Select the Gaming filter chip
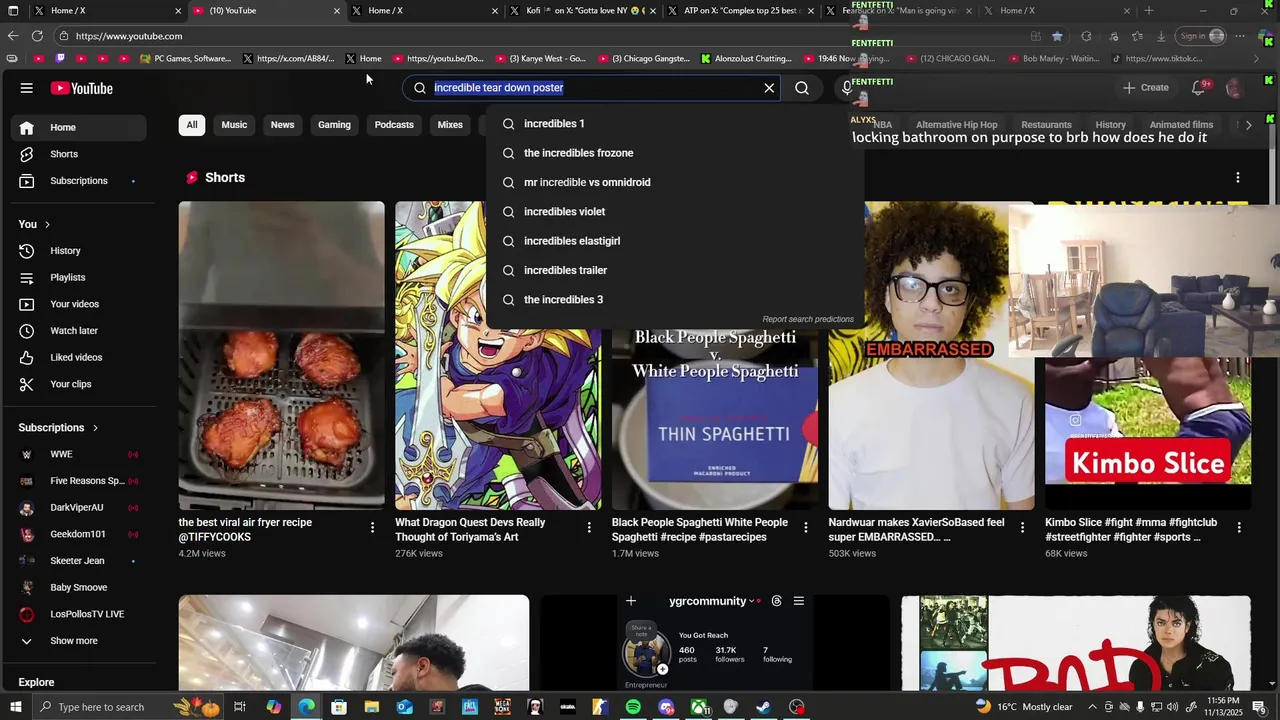 click(334, 125)
